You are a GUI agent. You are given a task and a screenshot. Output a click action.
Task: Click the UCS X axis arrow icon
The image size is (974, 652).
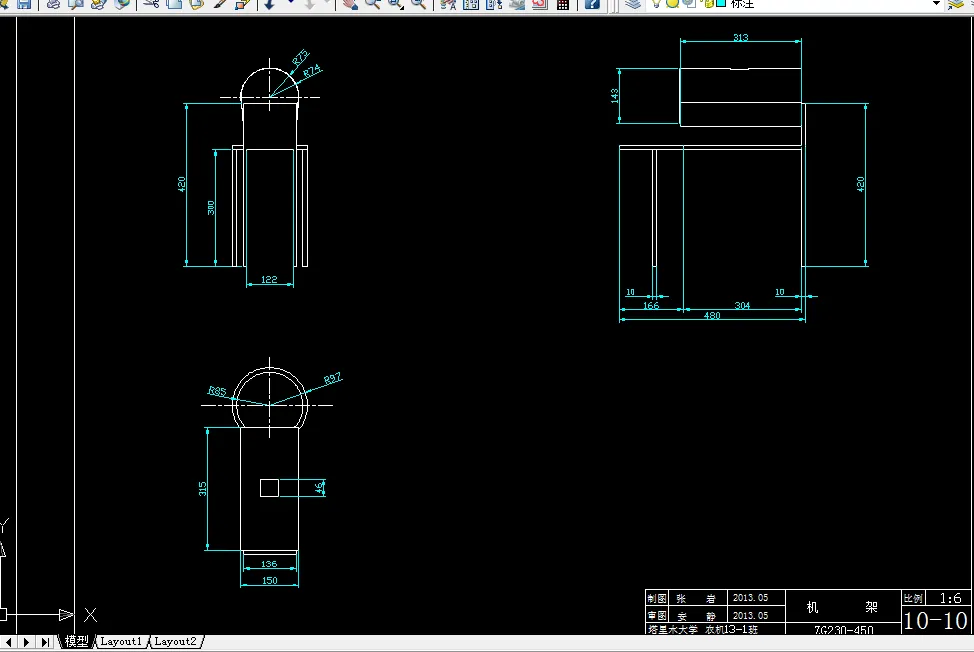65,615
